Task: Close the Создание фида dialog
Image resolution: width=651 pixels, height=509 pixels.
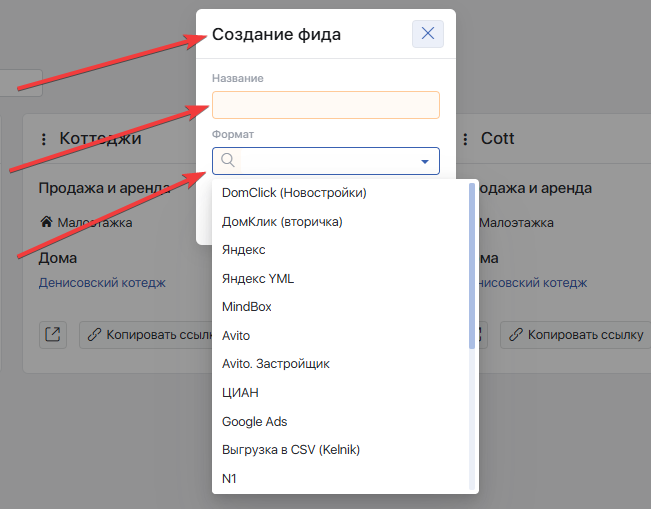Action: pyautogui.click(x=427, y=34)
